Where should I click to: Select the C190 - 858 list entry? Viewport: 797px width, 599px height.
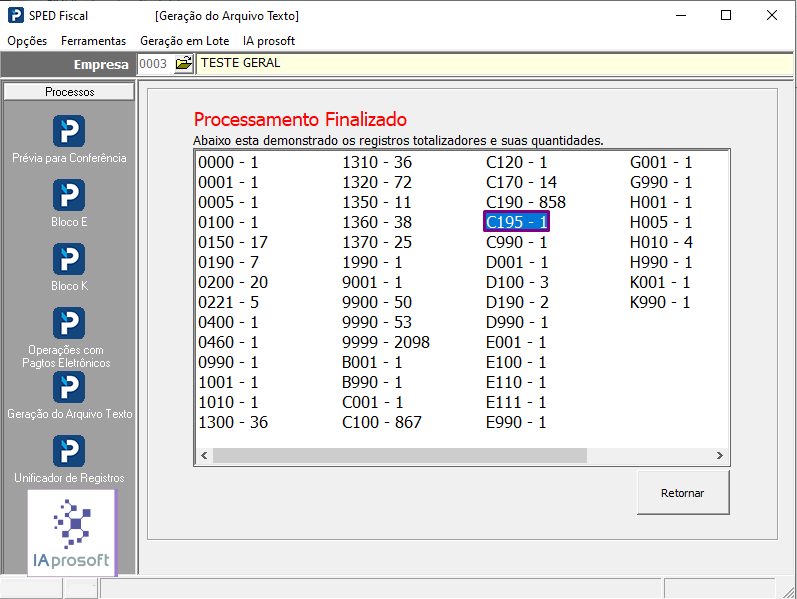(x=526, y=202)
